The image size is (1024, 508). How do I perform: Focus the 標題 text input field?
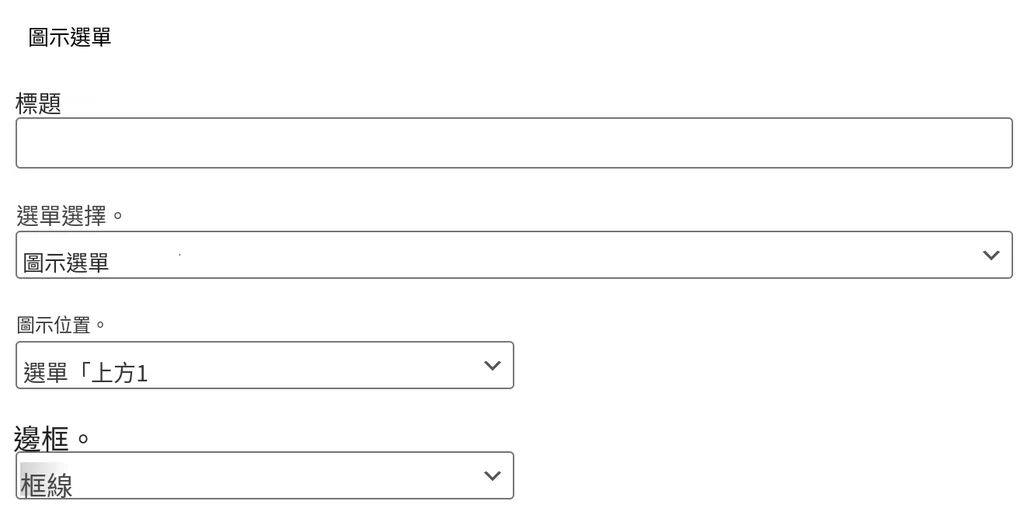[x=514, y=143]
